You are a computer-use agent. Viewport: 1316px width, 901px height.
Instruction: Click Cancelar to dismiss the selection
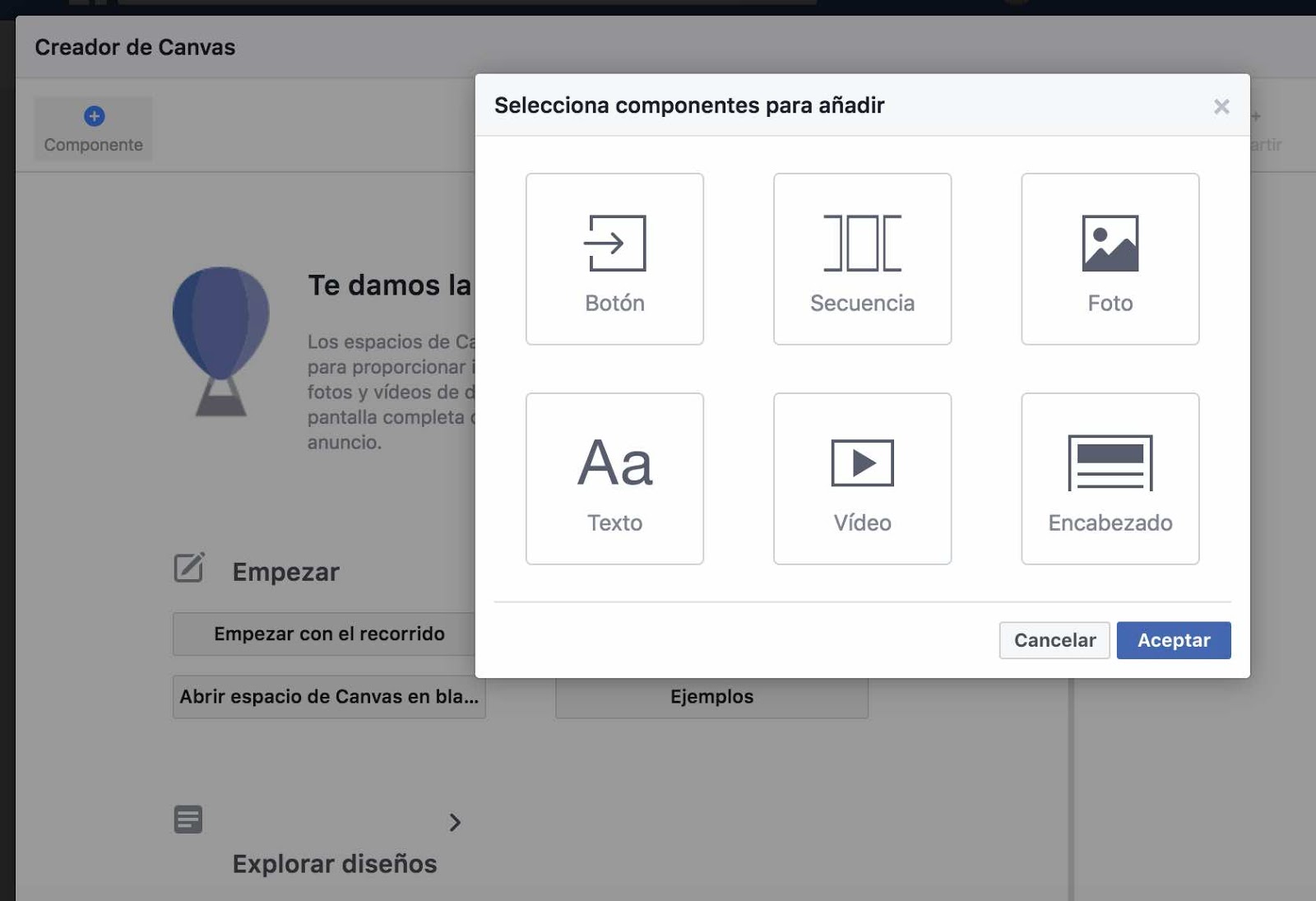pos(1054,640)
